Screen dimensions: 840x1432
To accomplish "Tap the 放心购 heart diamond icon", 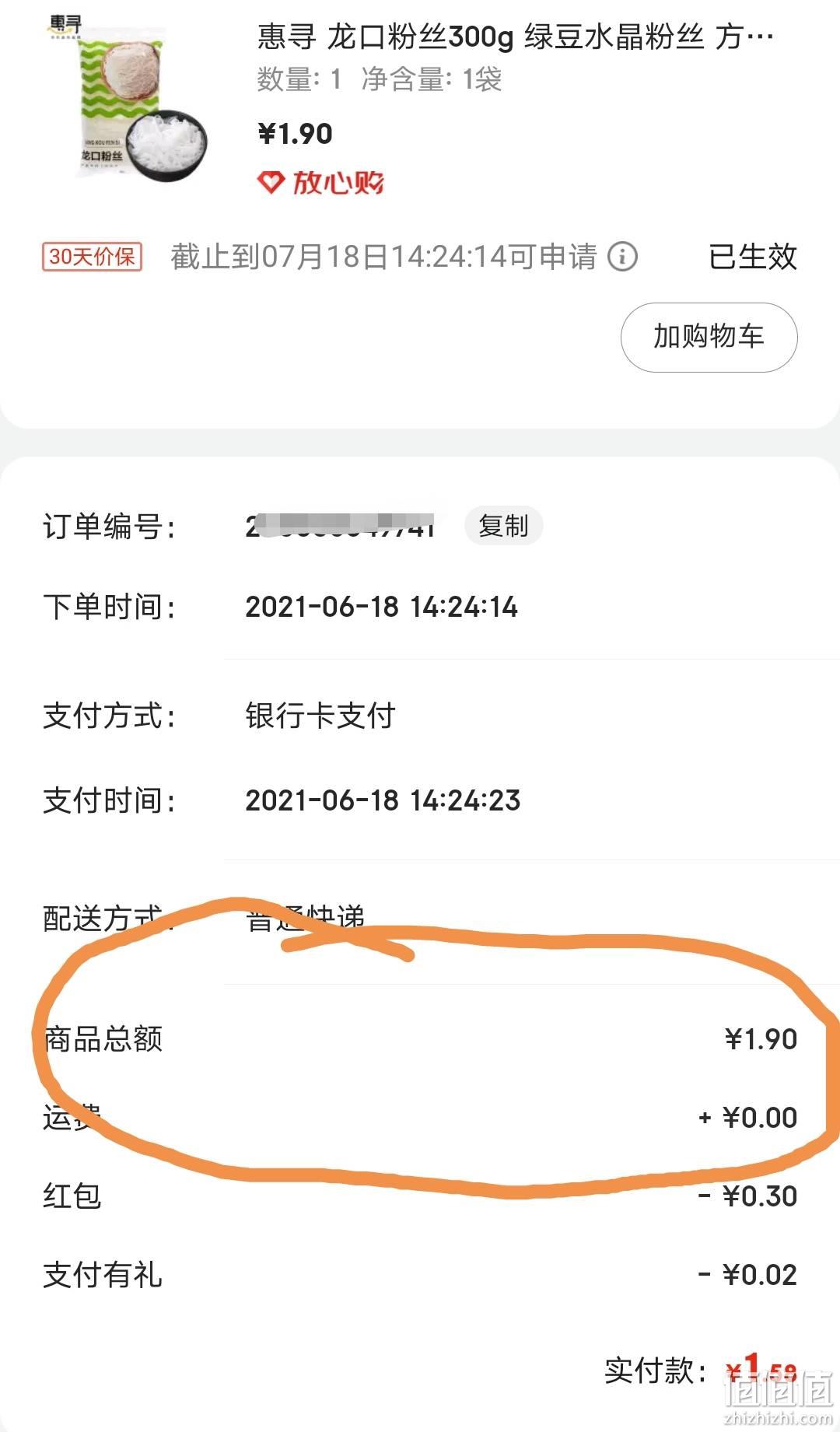I will (271, 183).
